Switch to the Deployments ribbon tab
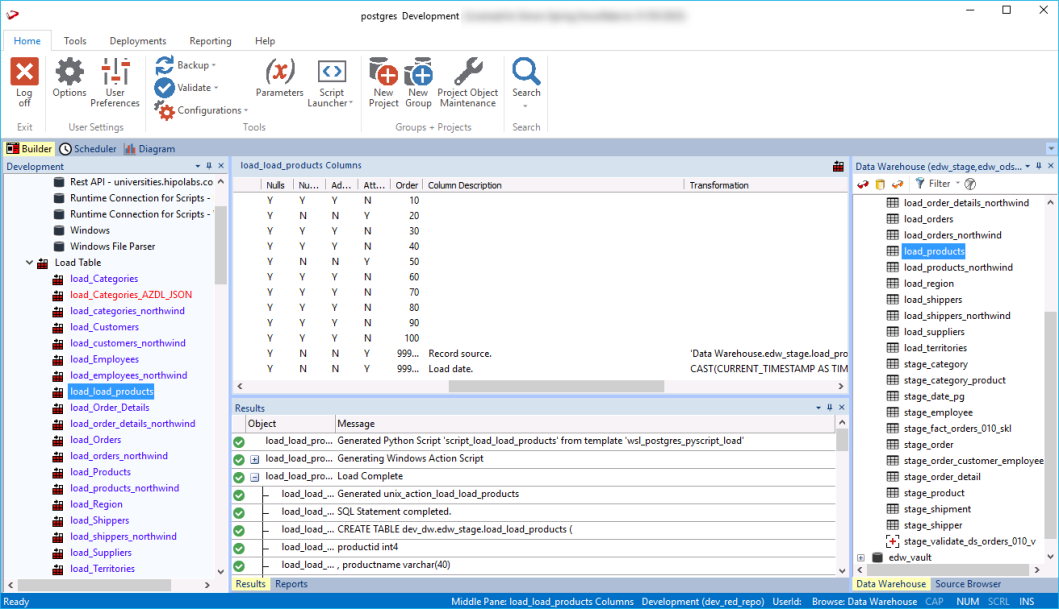This screenshot has width=1059, height=609. pyautogui.click(x=138, y=41)
